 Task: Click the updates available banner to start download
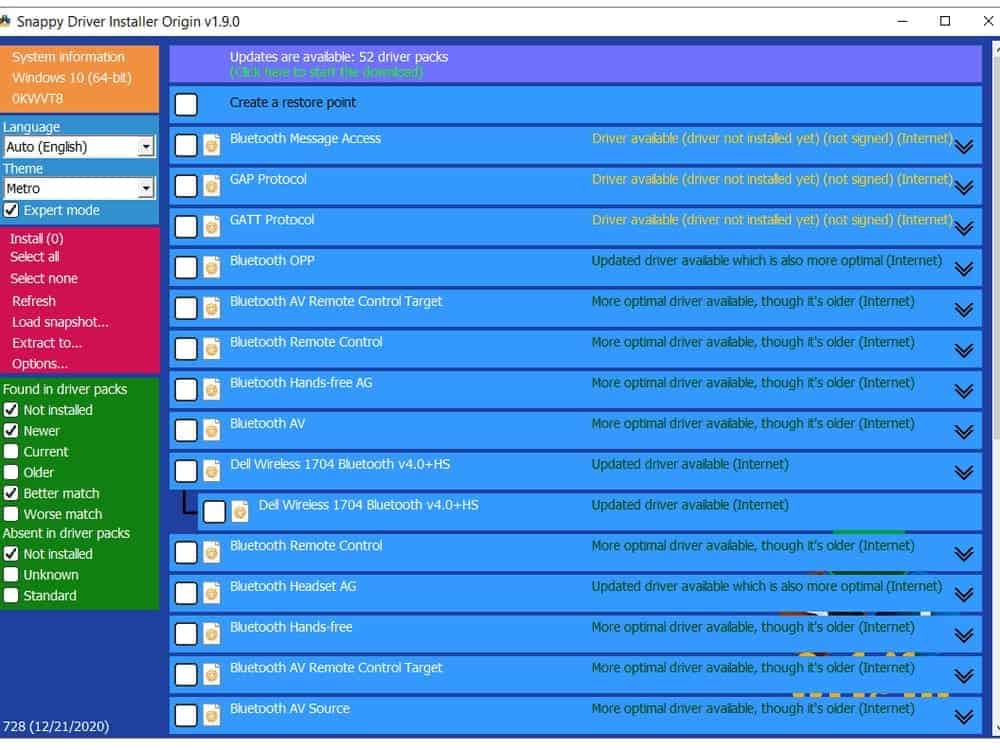click(575, 64)
